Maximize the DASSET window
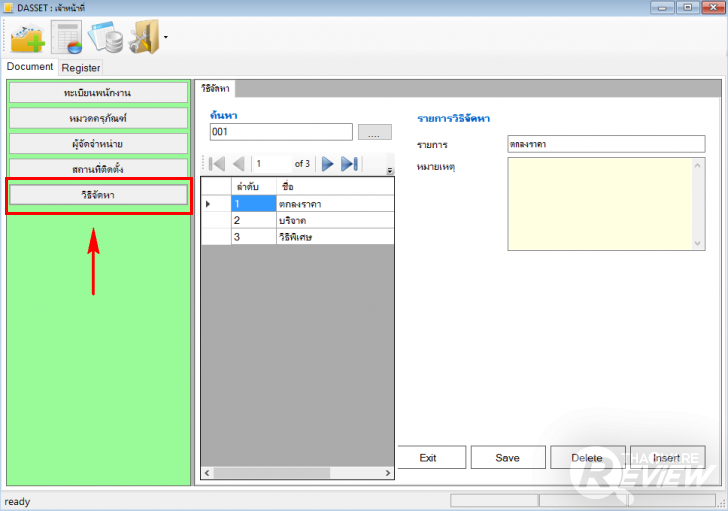Viewport: 728px width, 511px height. pyautogui.click(x=688, y=7)
